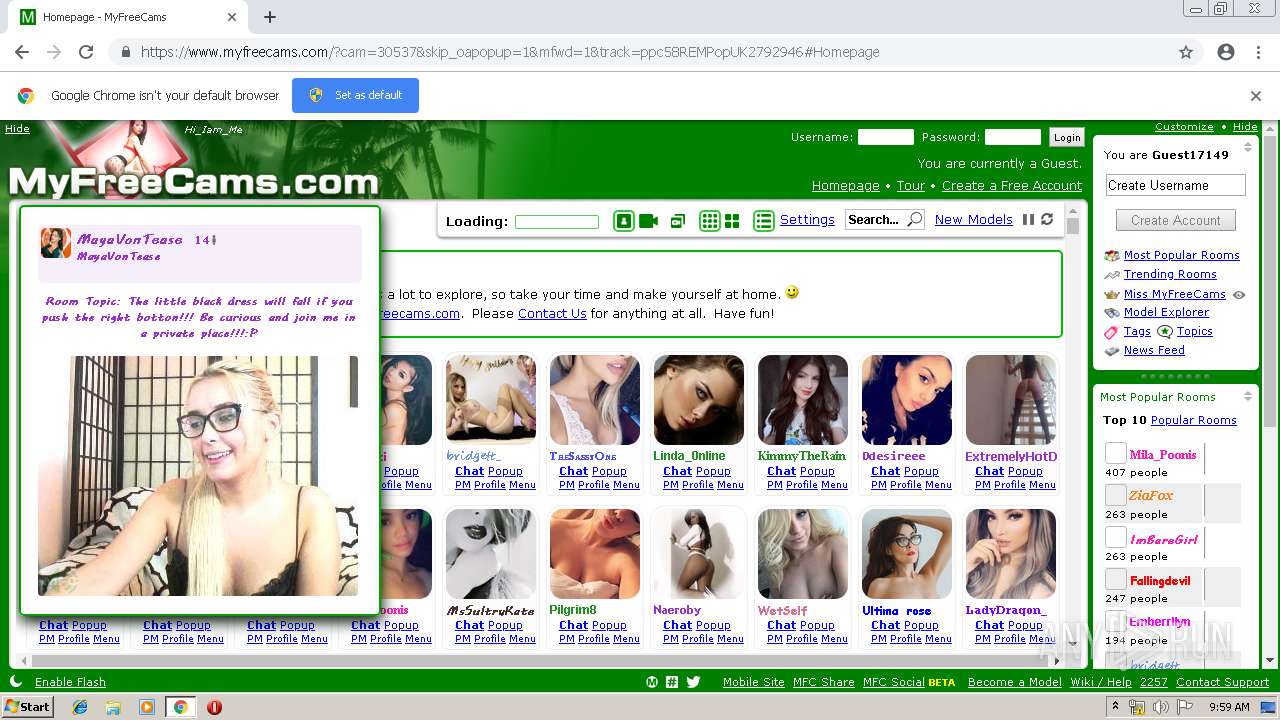Open the Tour link in header

[x=911, y=186]
